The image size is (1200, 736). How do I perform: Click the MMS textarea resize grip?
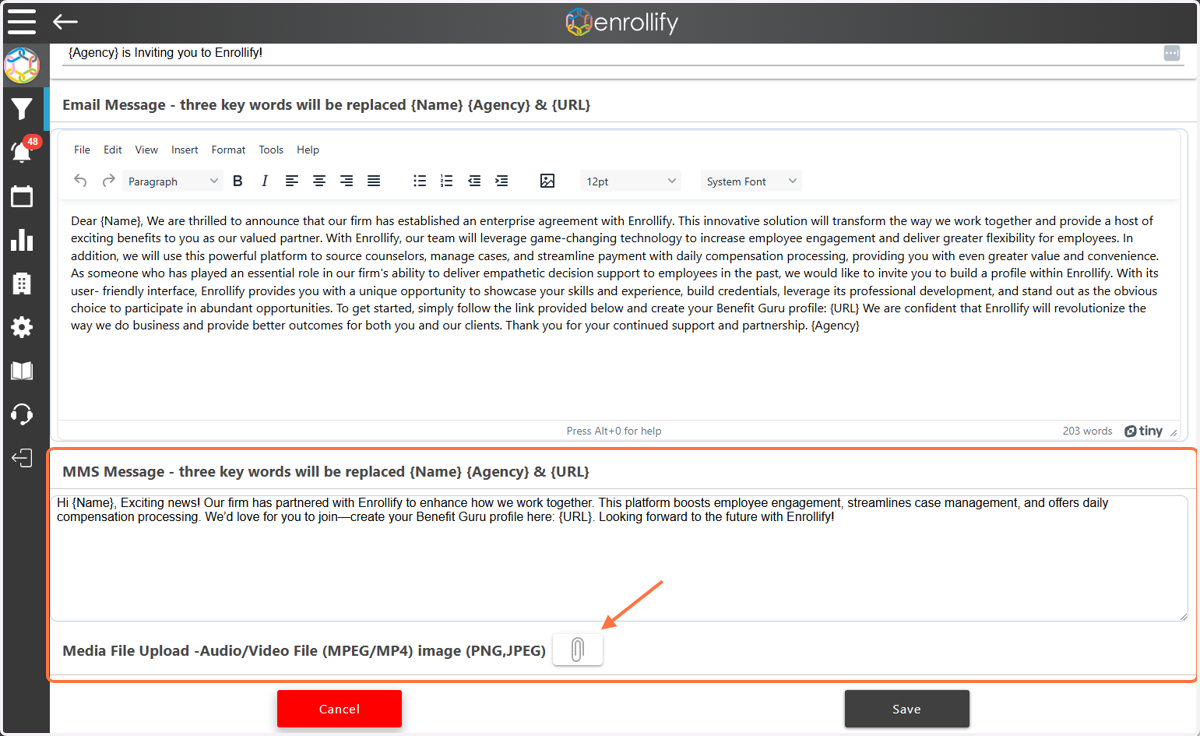click(1182, 615)
